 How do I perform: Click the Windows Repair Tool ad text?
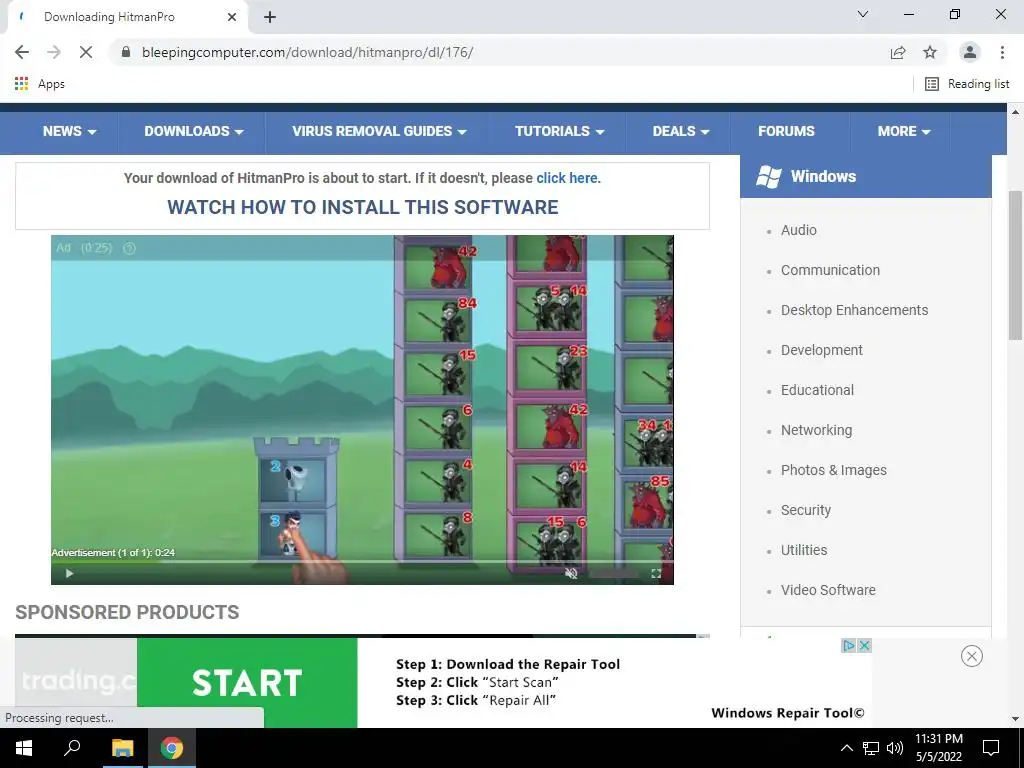click(788, 713)
